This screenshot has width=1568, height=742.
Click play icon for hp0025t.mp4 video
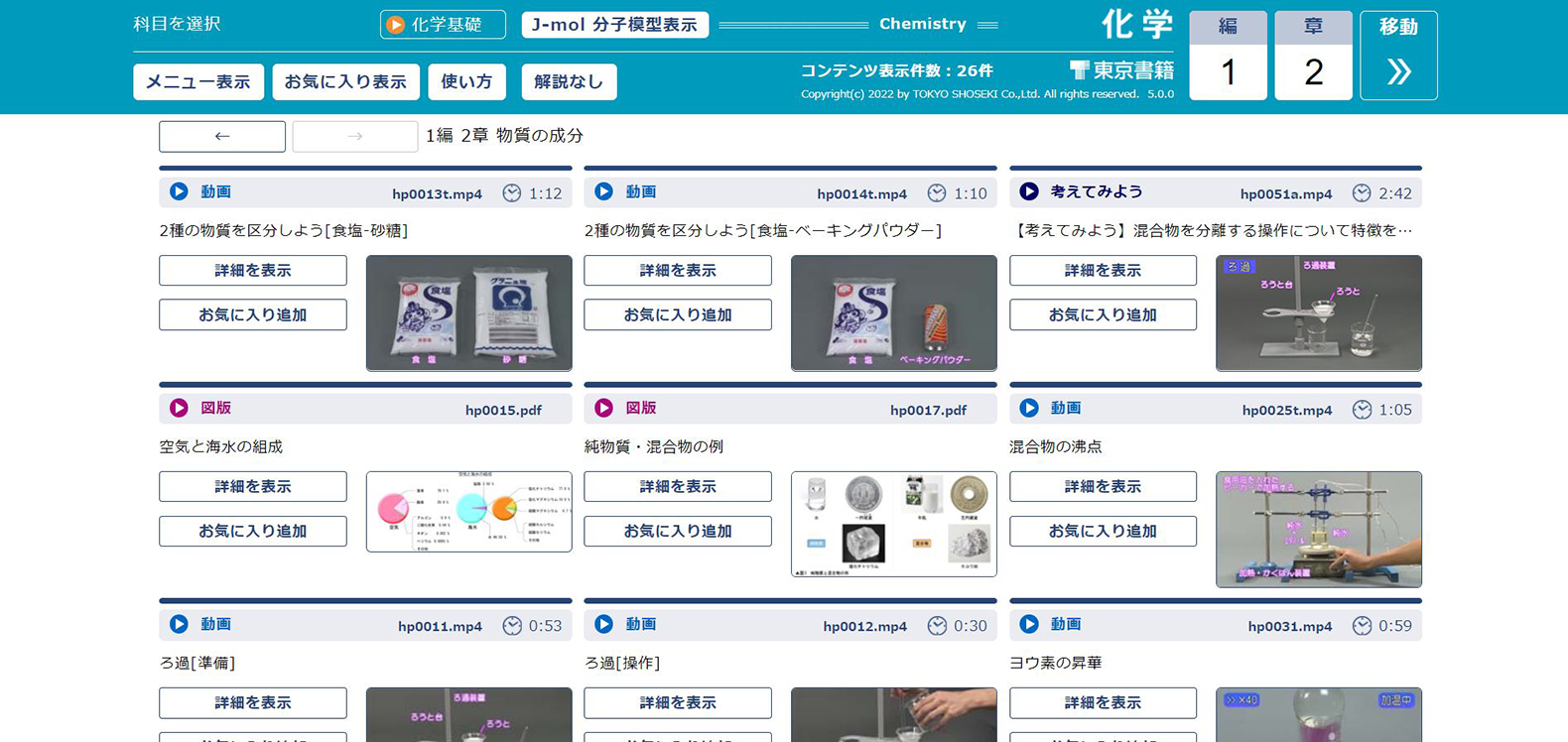(1029, 409)
